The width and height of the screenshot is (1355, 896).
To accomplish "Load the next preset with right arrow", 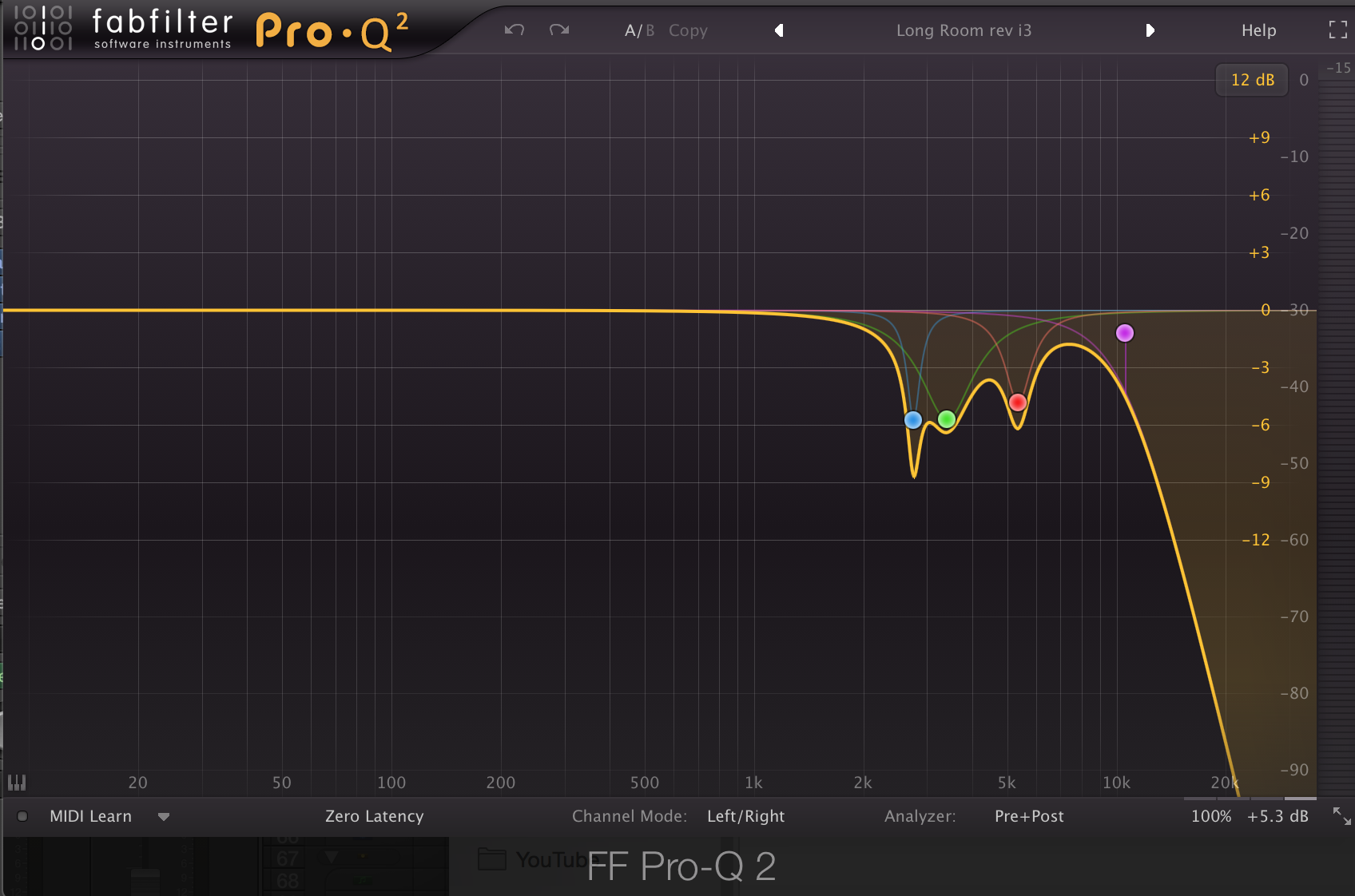I will point(1150,30).
